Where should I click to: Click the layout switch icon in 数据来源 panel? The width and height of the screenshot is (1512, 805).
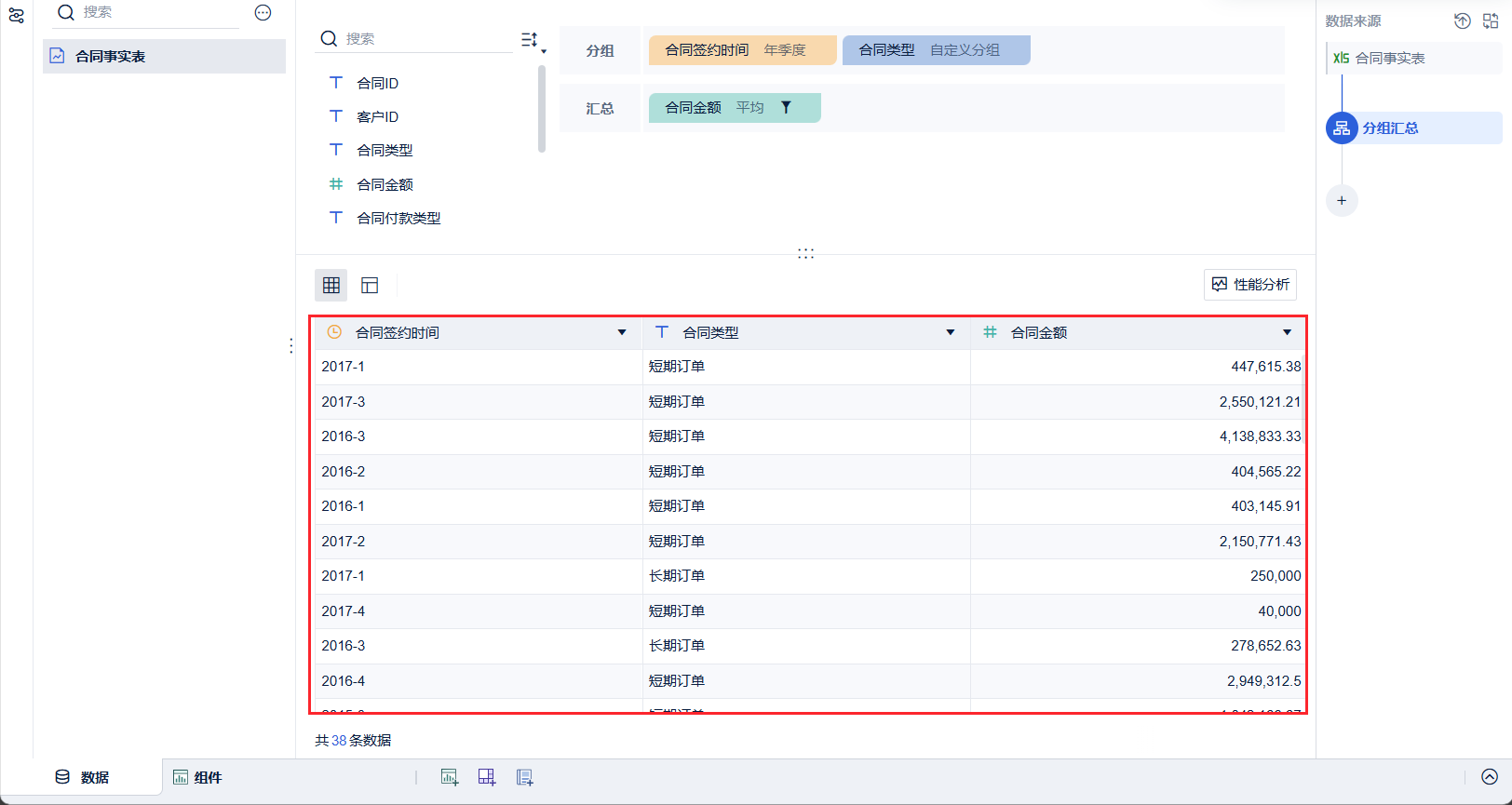1491,20
